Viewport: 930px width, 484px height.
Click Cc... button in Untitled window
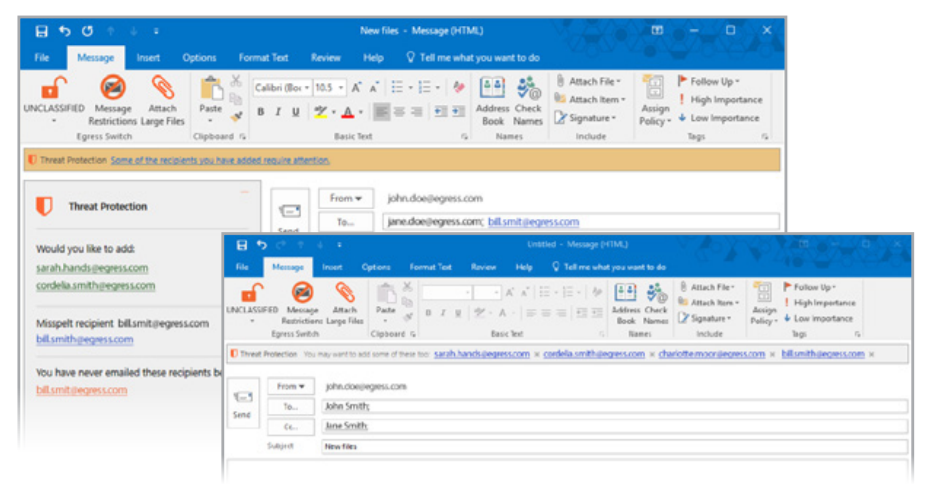(x=291, y=426)
